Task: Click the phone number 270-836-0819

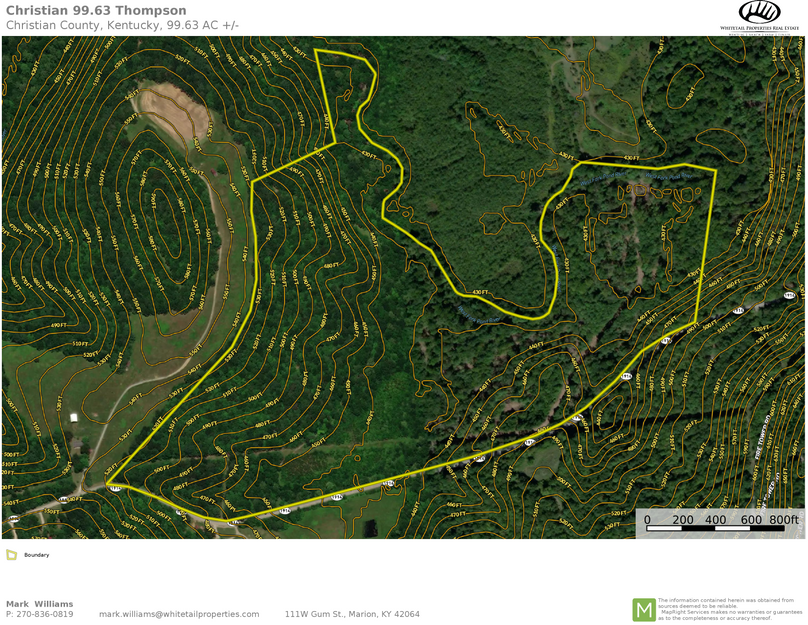Action: coord(46,614)
